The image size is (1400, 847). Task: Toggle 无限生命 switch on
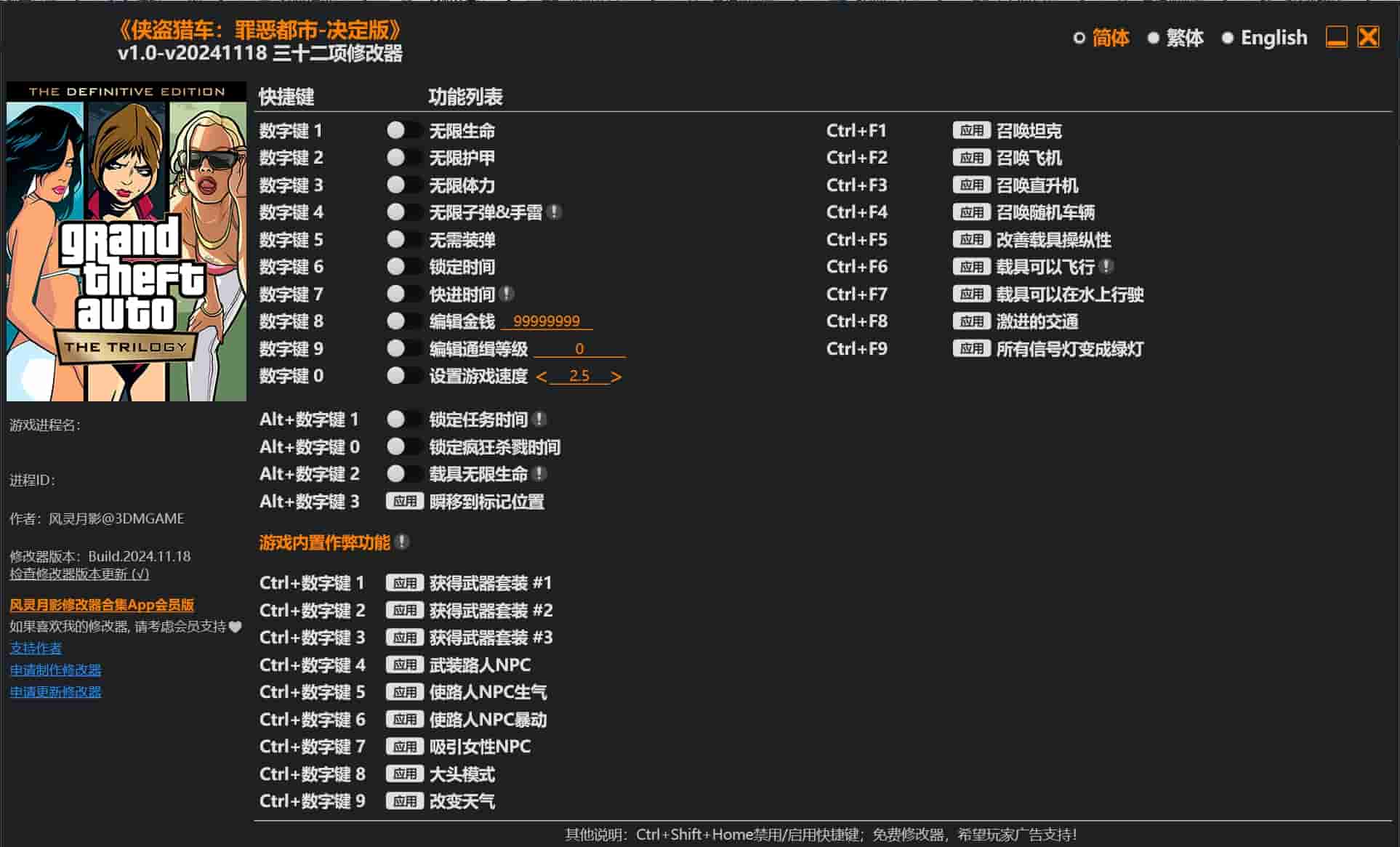click(404, 131)
